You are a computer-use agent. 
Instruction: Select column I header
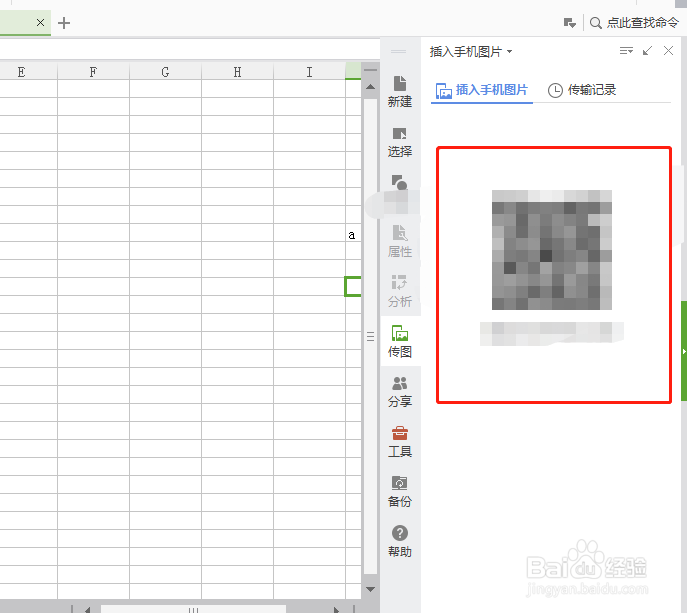click(x=309, y=72)
